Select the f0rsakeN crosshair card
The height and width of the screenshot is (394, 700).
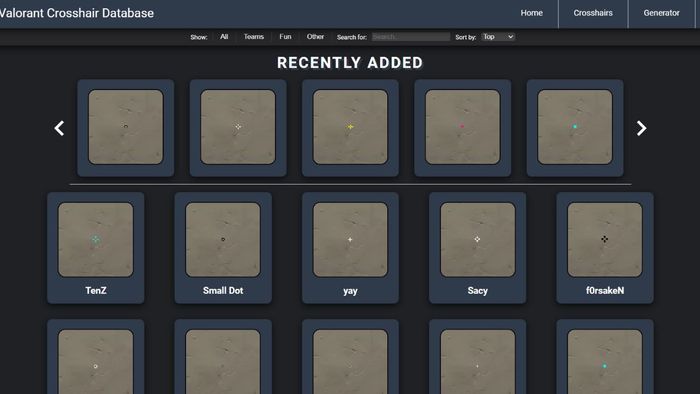[x=605, y=248]
